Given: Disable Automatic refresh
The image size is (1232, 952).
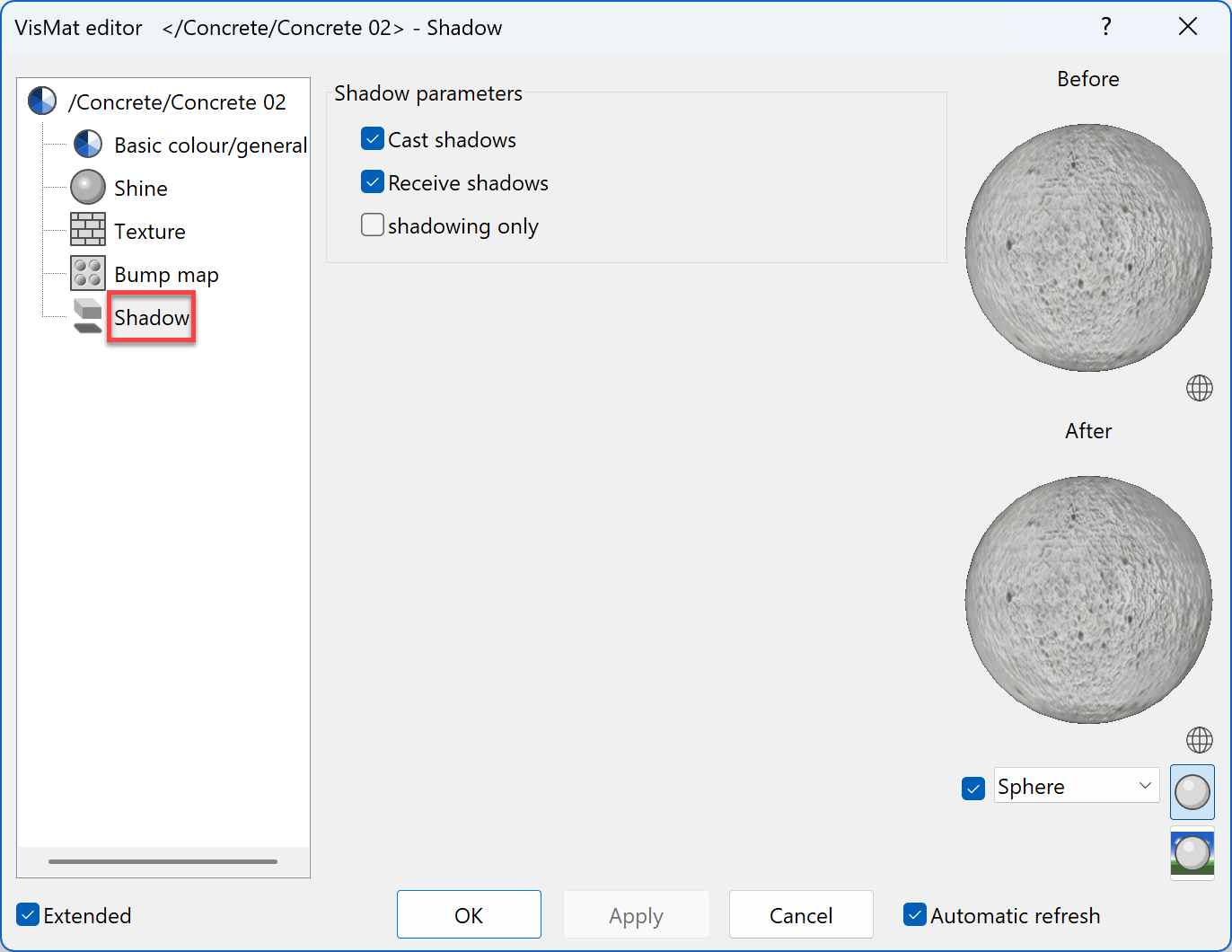Looking at the screenshot, I should click(915, 914).
